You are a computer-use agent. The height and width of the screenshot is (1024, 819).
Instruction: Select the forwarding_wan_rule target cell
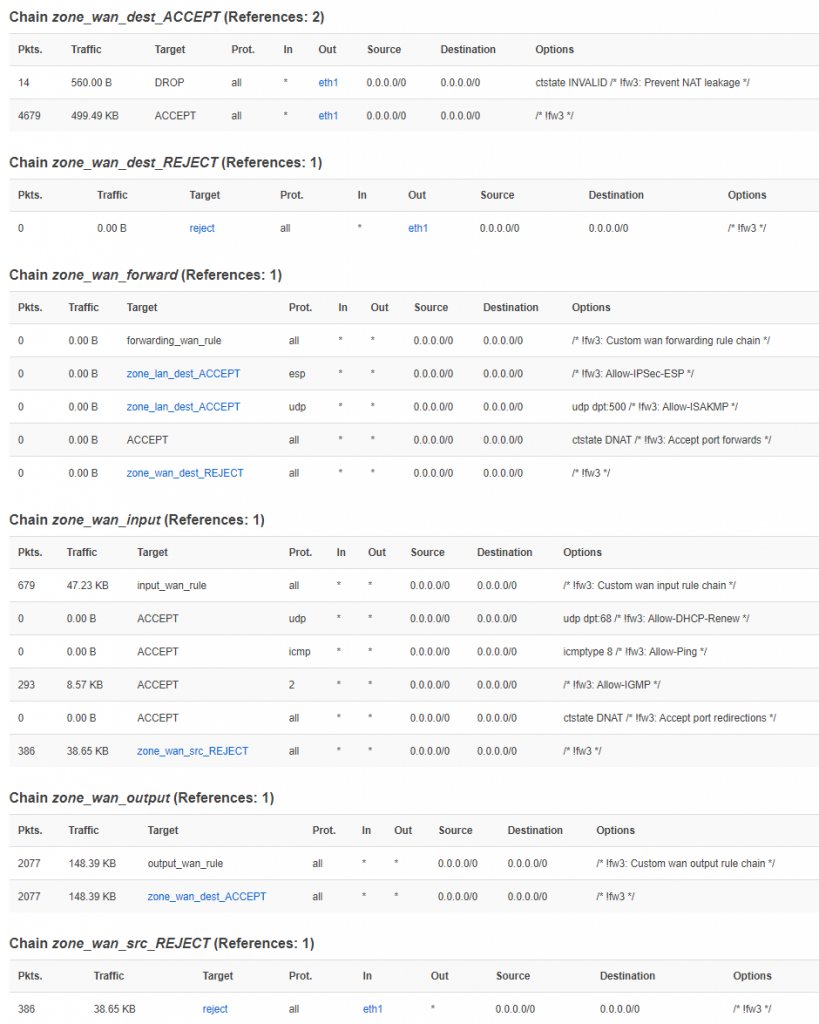[174, 341]
